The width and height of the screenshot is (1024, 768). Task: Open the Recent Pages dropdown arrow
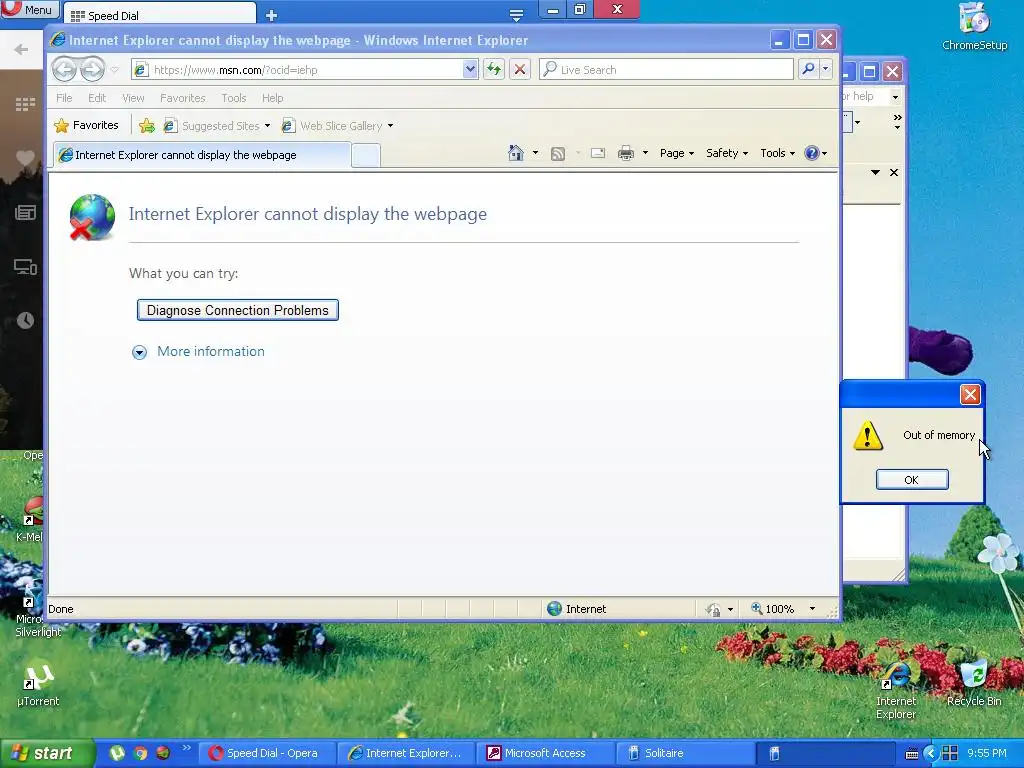[x=114, y=69]
